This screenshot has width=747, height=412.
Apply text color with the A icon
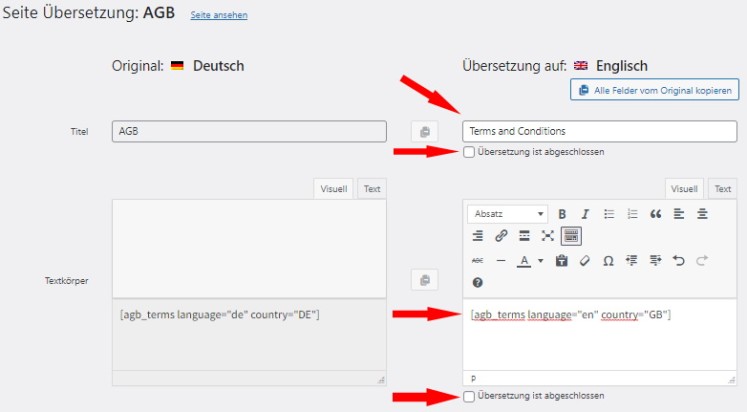pyautogui.click(x=524, y=261)
